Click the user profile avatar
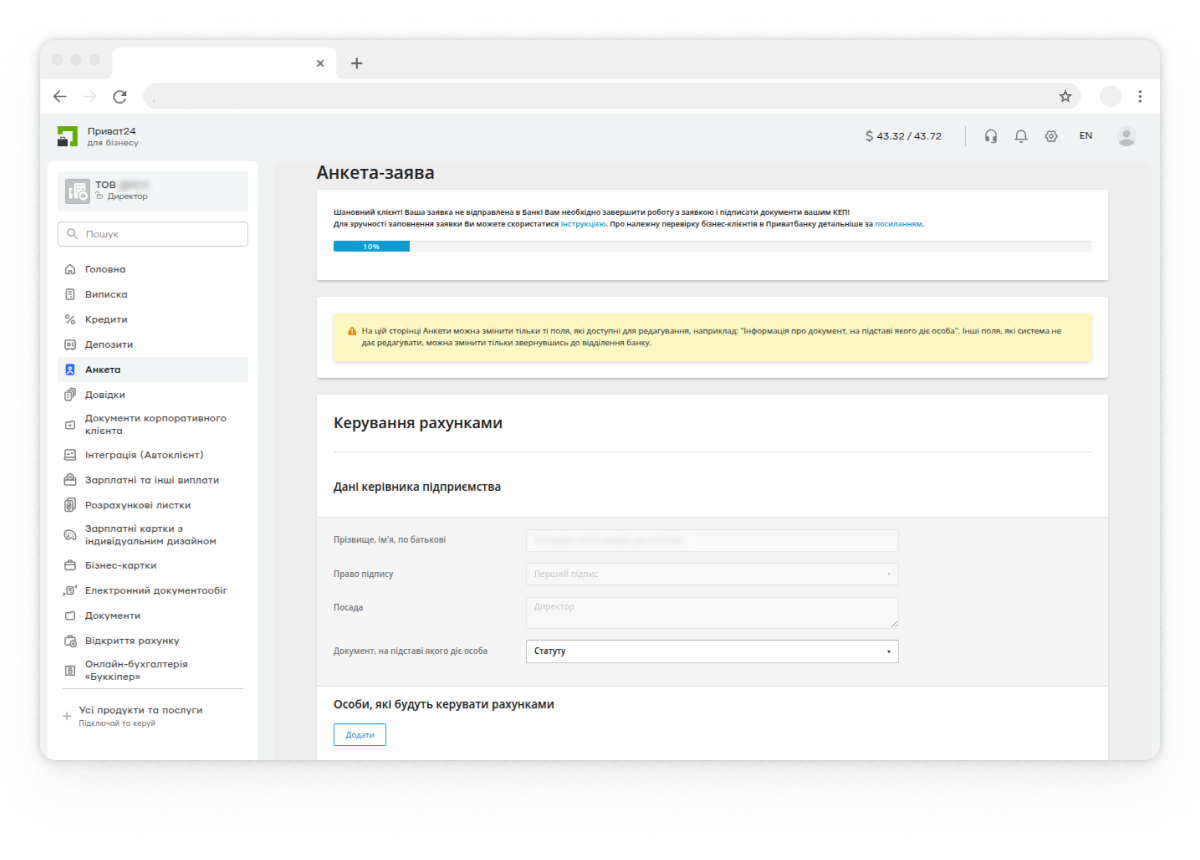This screenshot has height=860, width=1200. coord(1126,136)
